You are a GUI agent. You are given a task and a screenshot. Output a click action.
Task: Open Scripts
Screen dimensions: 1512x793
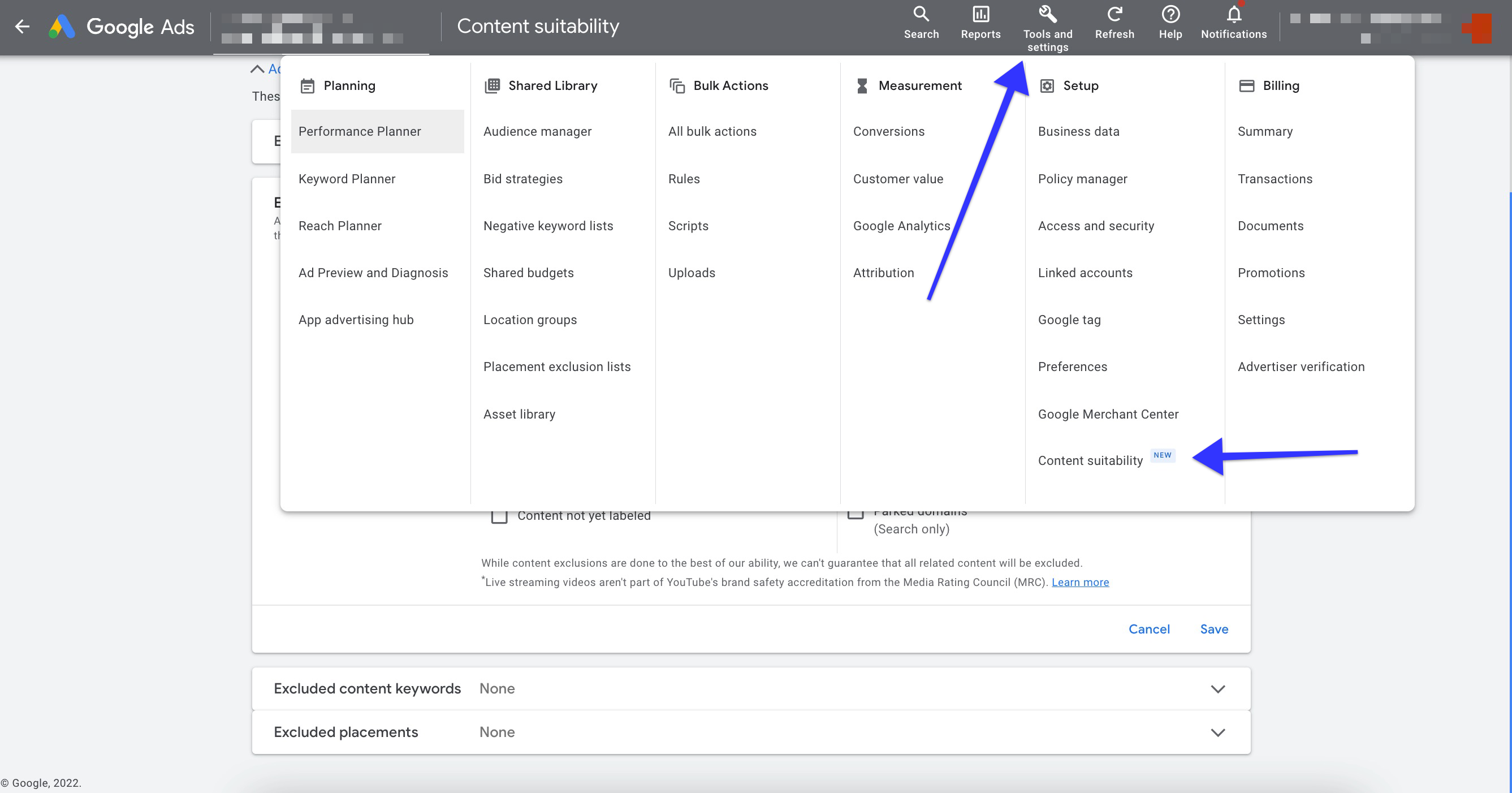coord(688,226)
